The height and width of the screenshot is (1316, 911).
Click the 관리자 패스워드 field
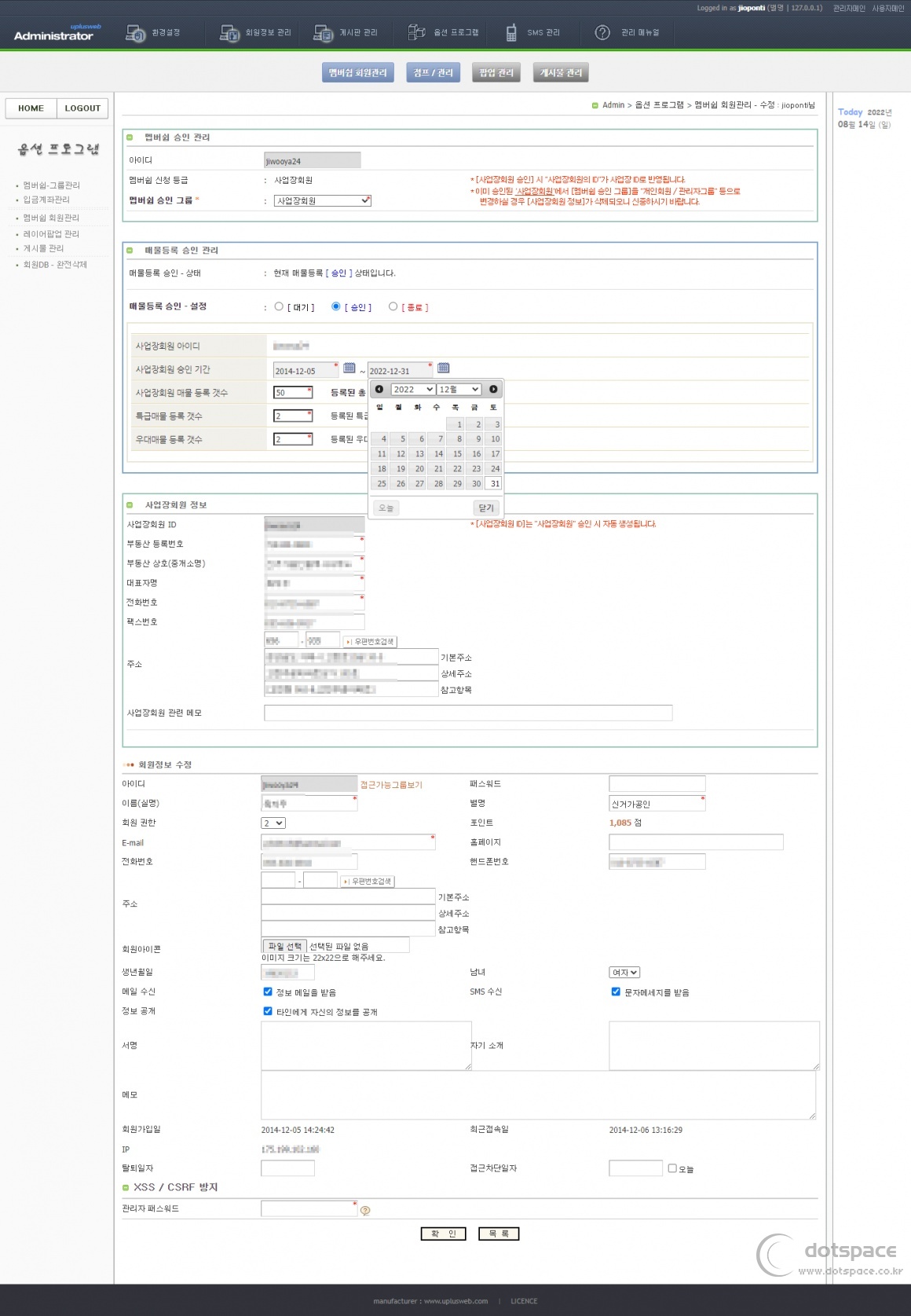(x=309, y=1209)
